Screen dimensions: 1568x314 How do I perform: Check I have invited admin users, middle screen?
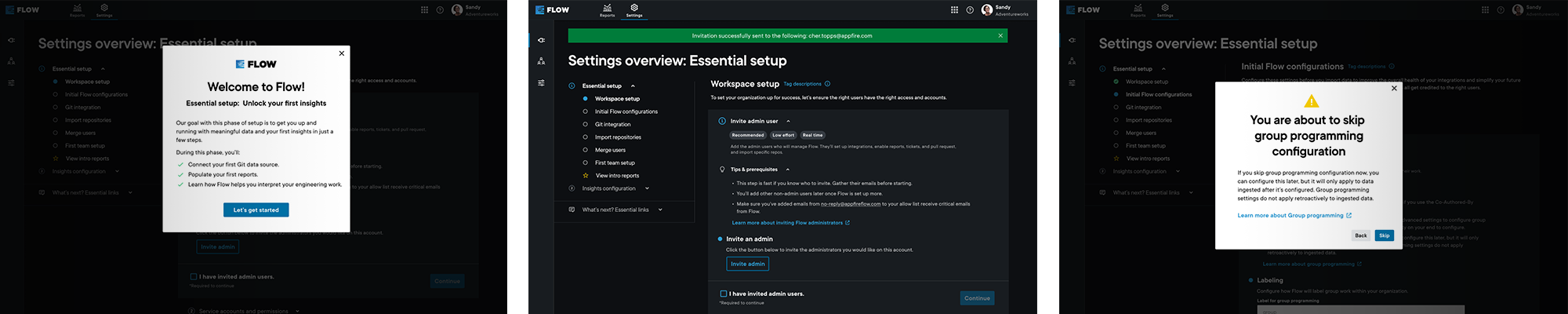tap(723, 294)
